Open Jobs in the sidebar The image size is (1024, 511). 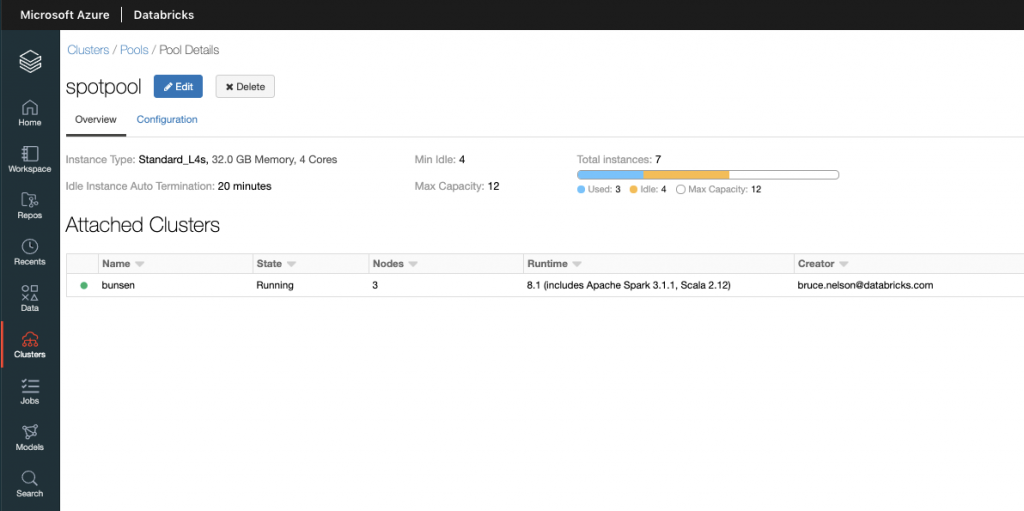coord(30,391)
